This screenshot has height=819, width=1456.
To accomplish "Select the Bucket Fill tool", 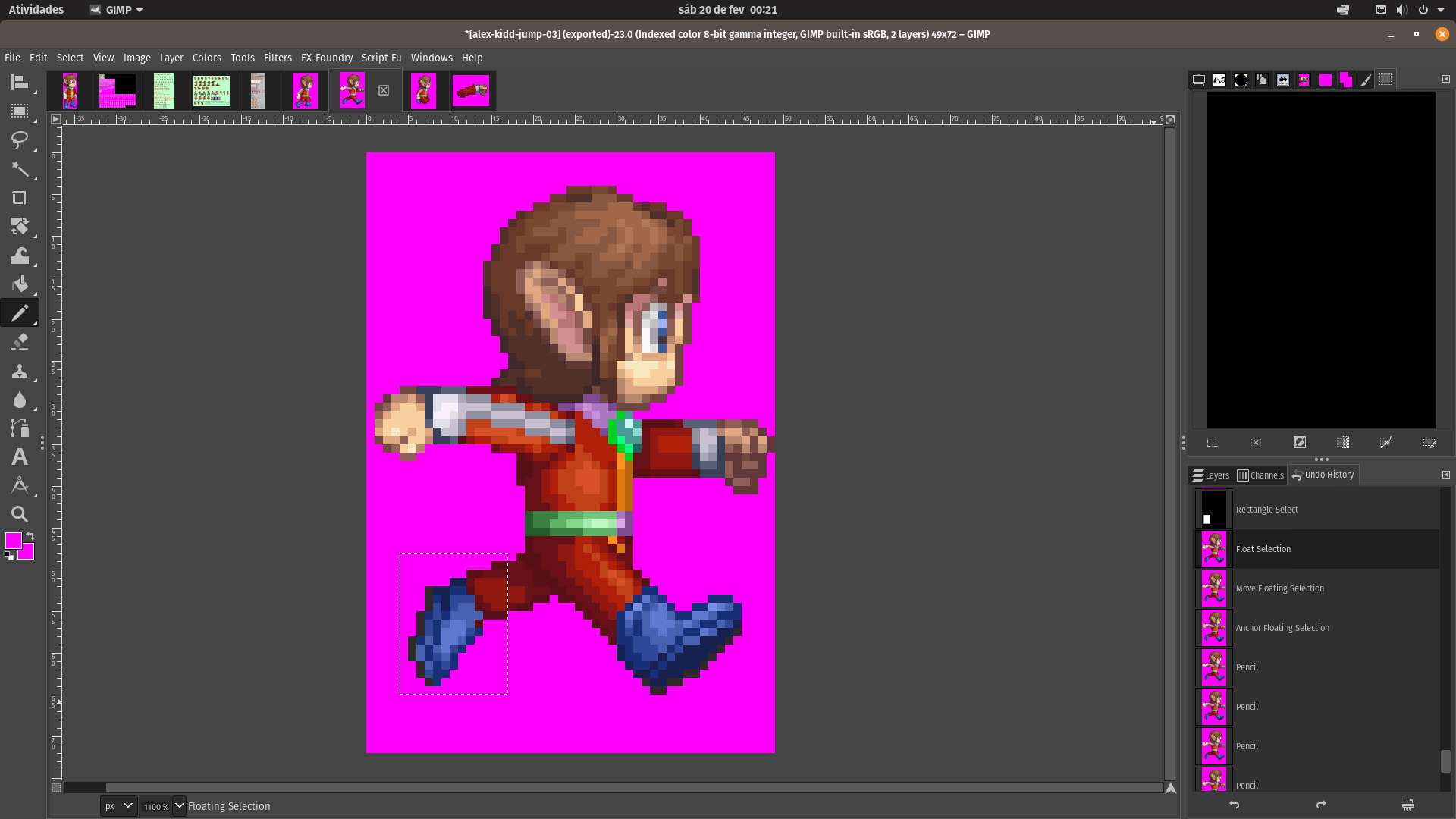I will click(20, 284).
